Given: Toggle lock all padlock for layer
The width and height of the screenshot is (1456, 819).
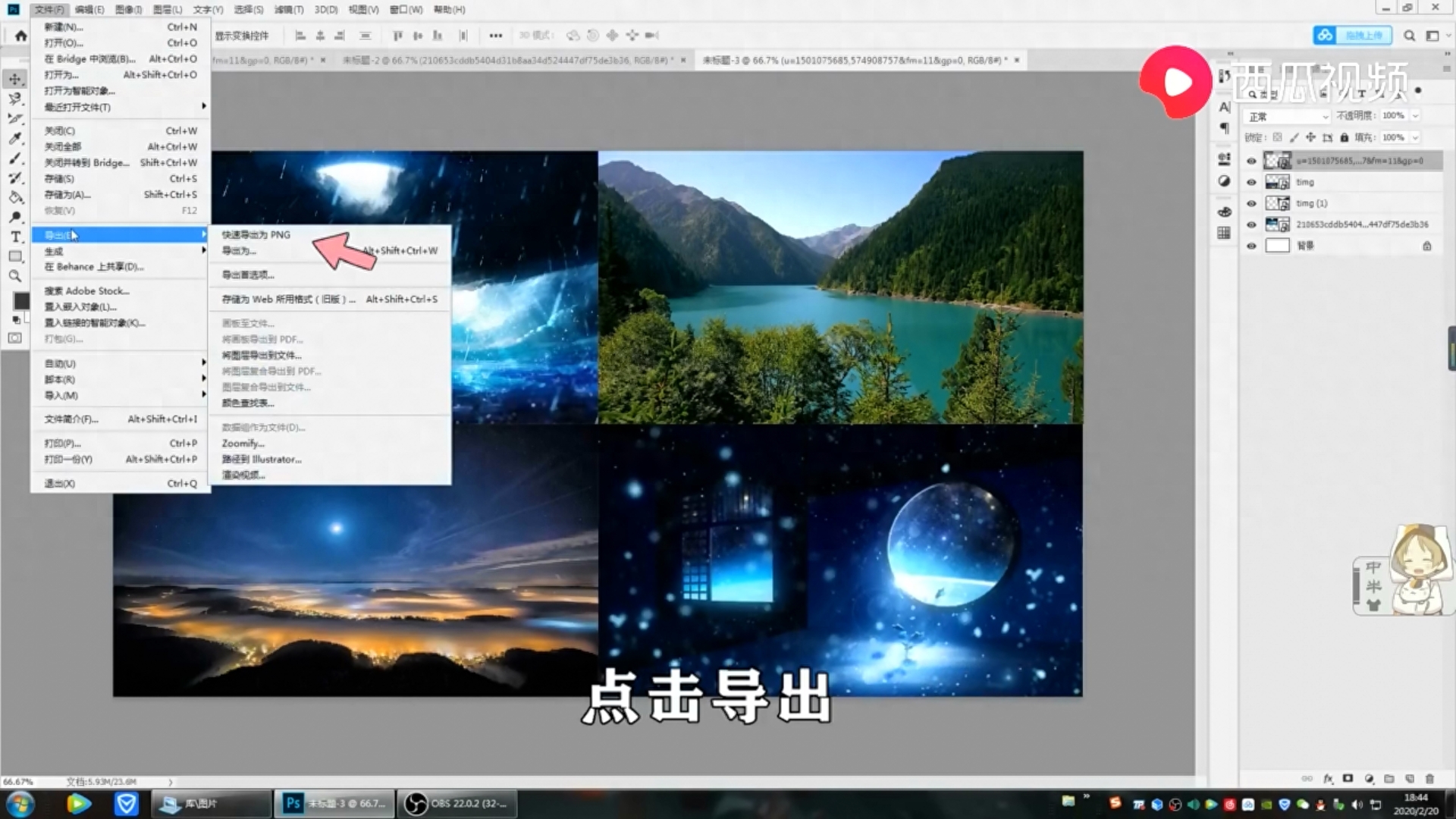Looking at the screenshot, I should 1344,138.
